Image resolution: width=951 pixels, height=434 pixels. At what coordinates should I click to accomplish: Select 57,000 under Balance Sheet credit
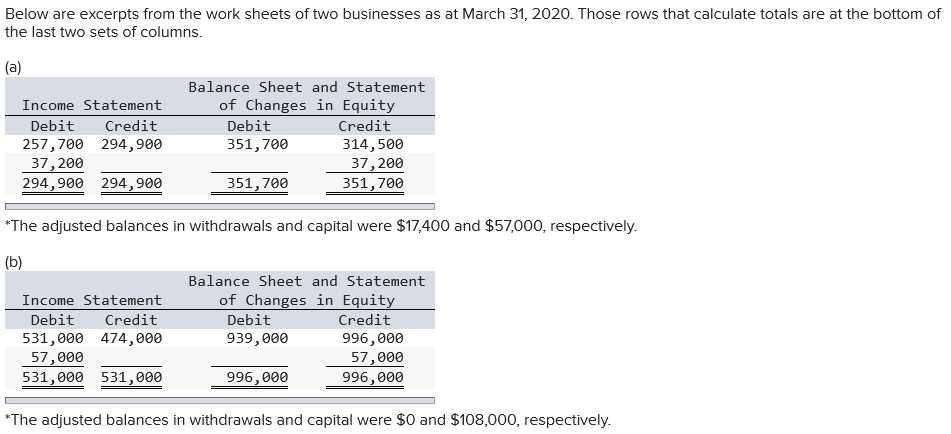tap(377, 357)
